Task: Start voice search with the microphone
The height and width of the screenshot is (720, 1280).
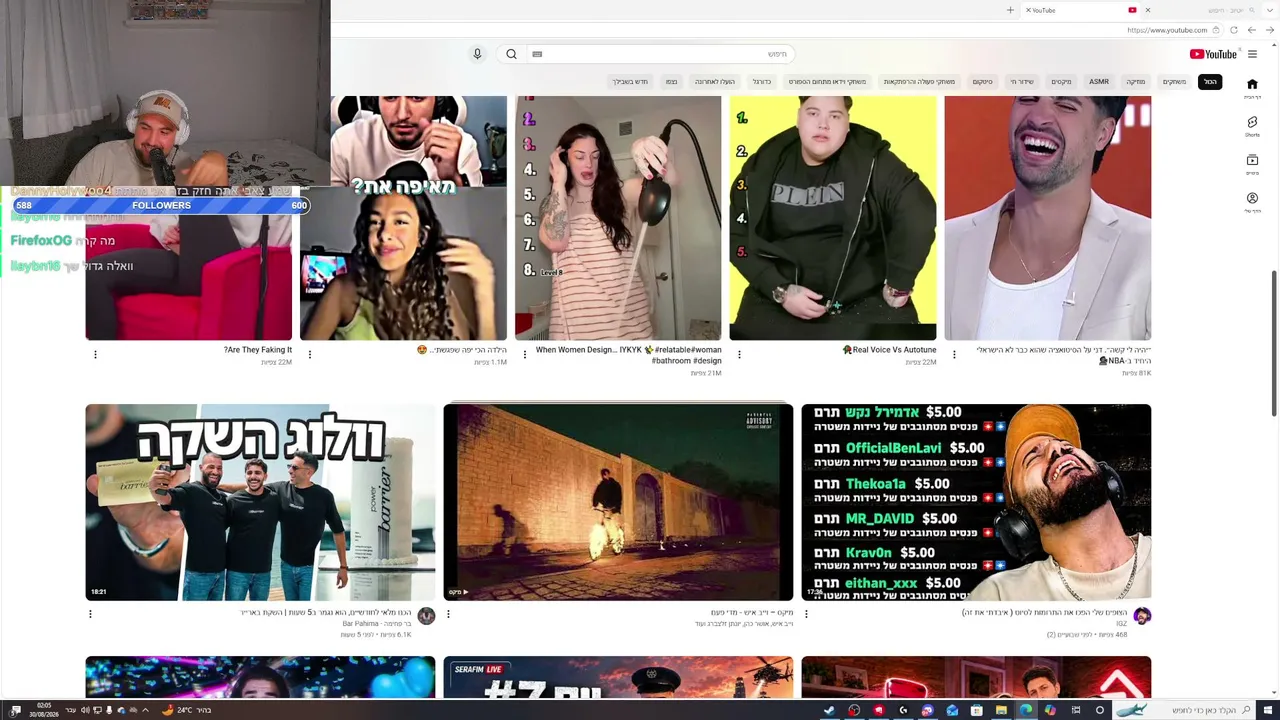Action: 477,54
